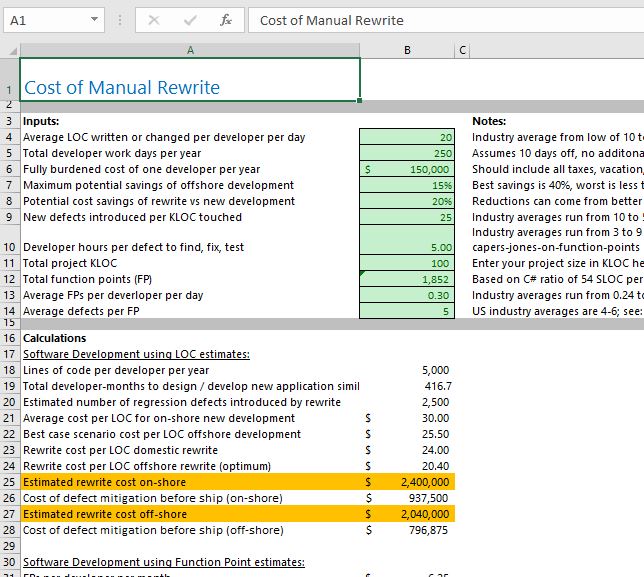Select row 25 header
This screenshot has height=577, width=644.
9,482
